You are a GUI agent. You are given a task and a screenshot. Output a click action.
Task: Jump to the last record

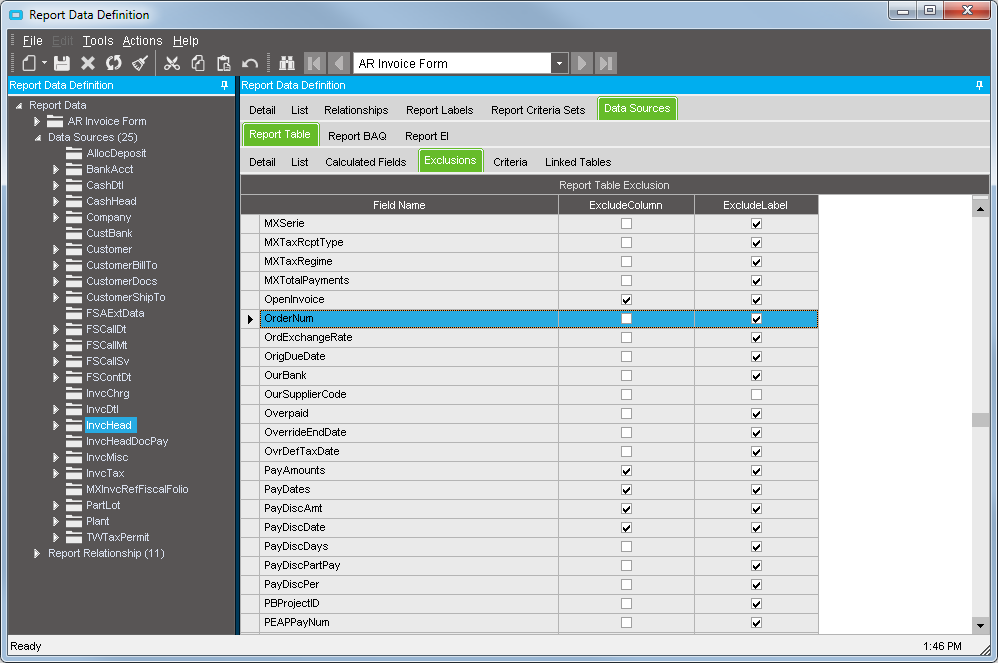point(606,63)
